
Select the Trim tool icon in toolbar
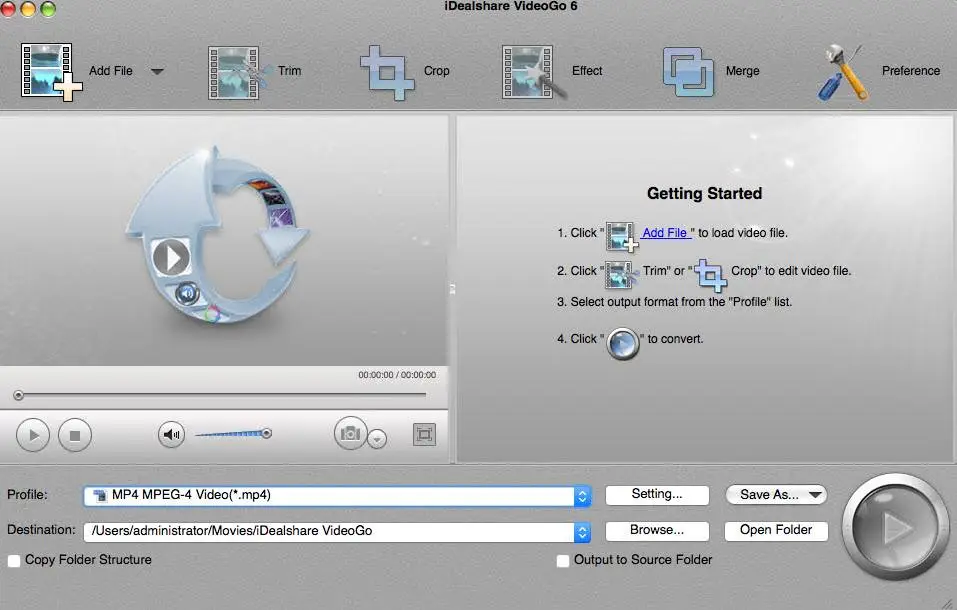coord(239,72)
